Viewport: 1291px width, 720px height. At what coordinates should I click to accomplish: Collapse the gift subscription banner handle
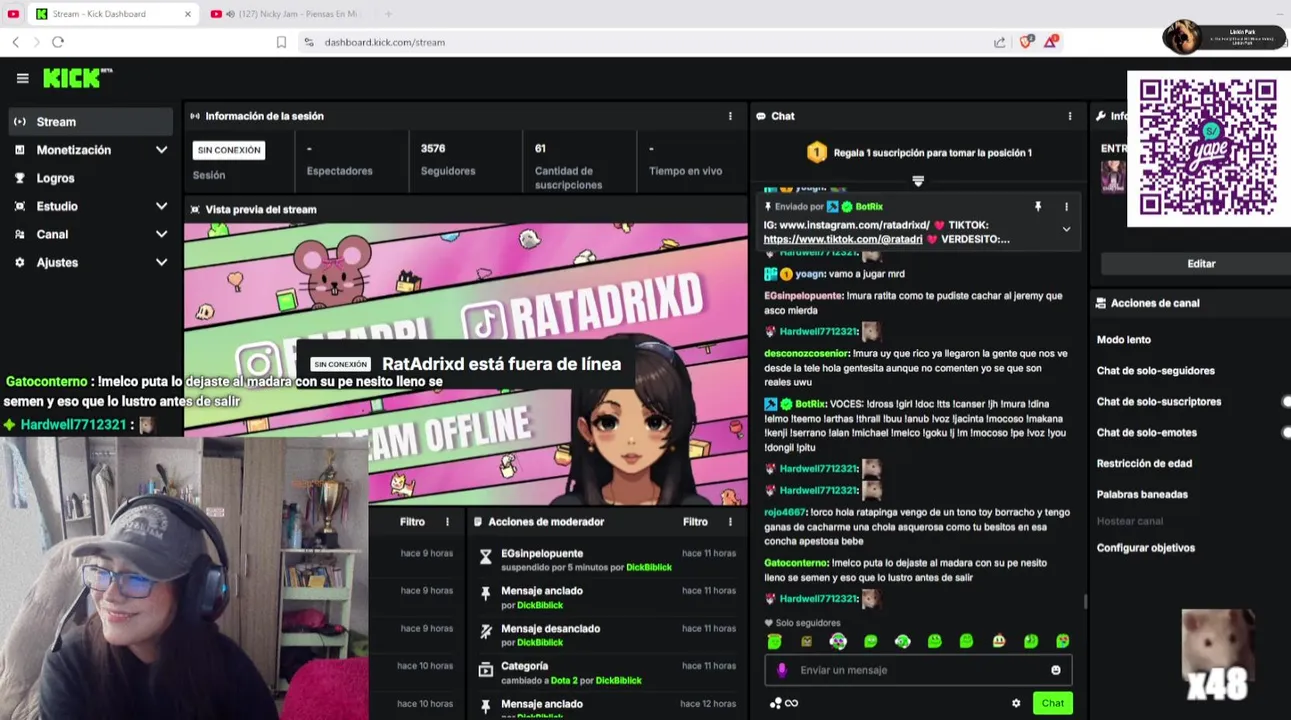(918, 181)
